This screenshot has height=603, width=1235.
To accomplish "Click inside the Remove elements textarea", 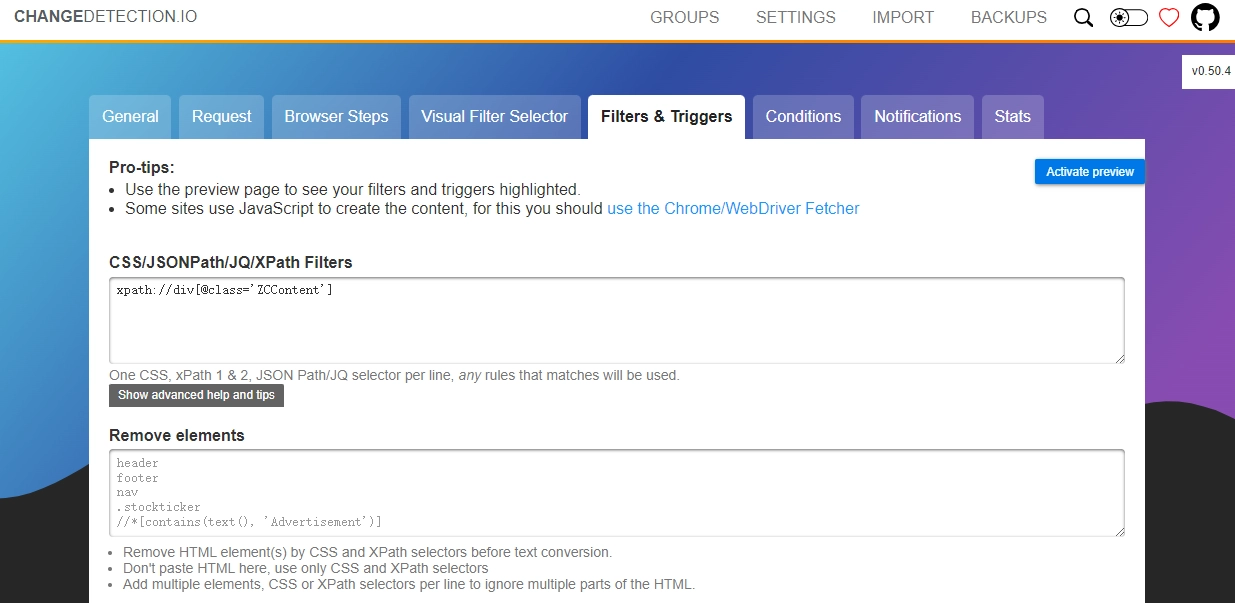I will [616, 493].
